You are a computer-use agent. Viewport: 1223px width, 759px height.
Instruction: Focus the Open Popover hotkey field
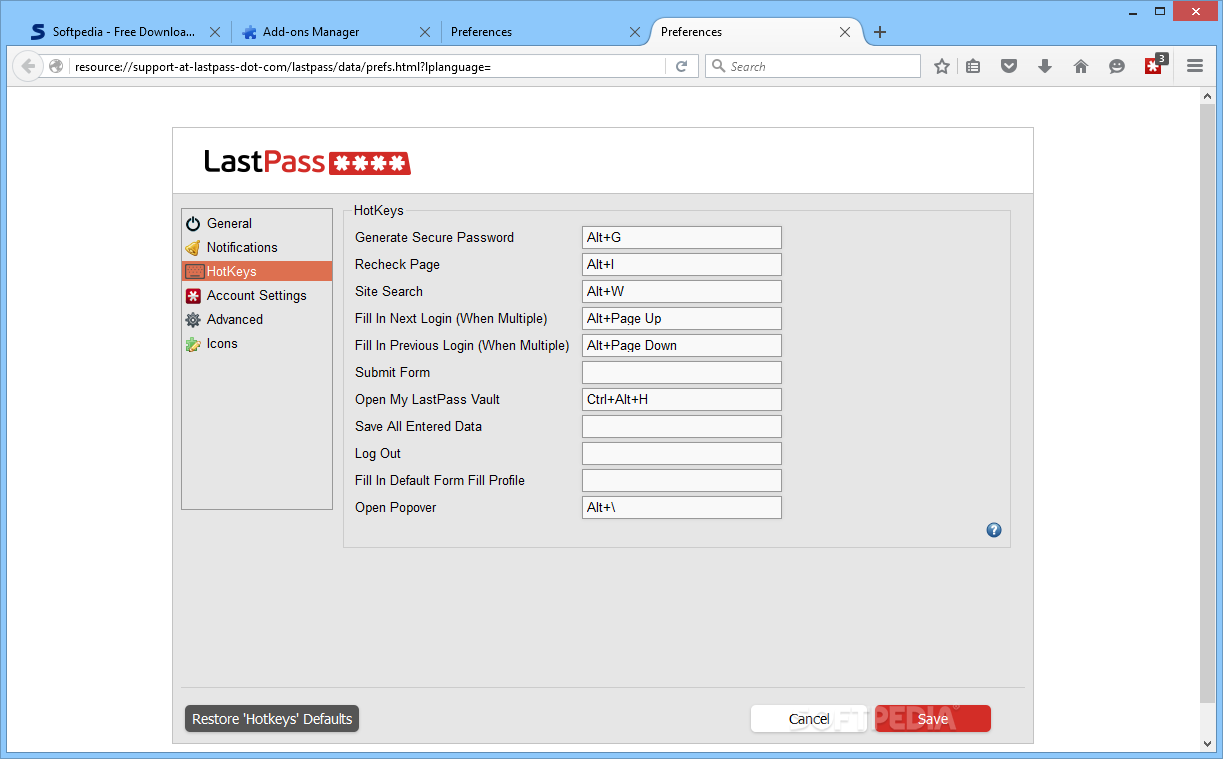pyautogui.click(x=682, y=507)
